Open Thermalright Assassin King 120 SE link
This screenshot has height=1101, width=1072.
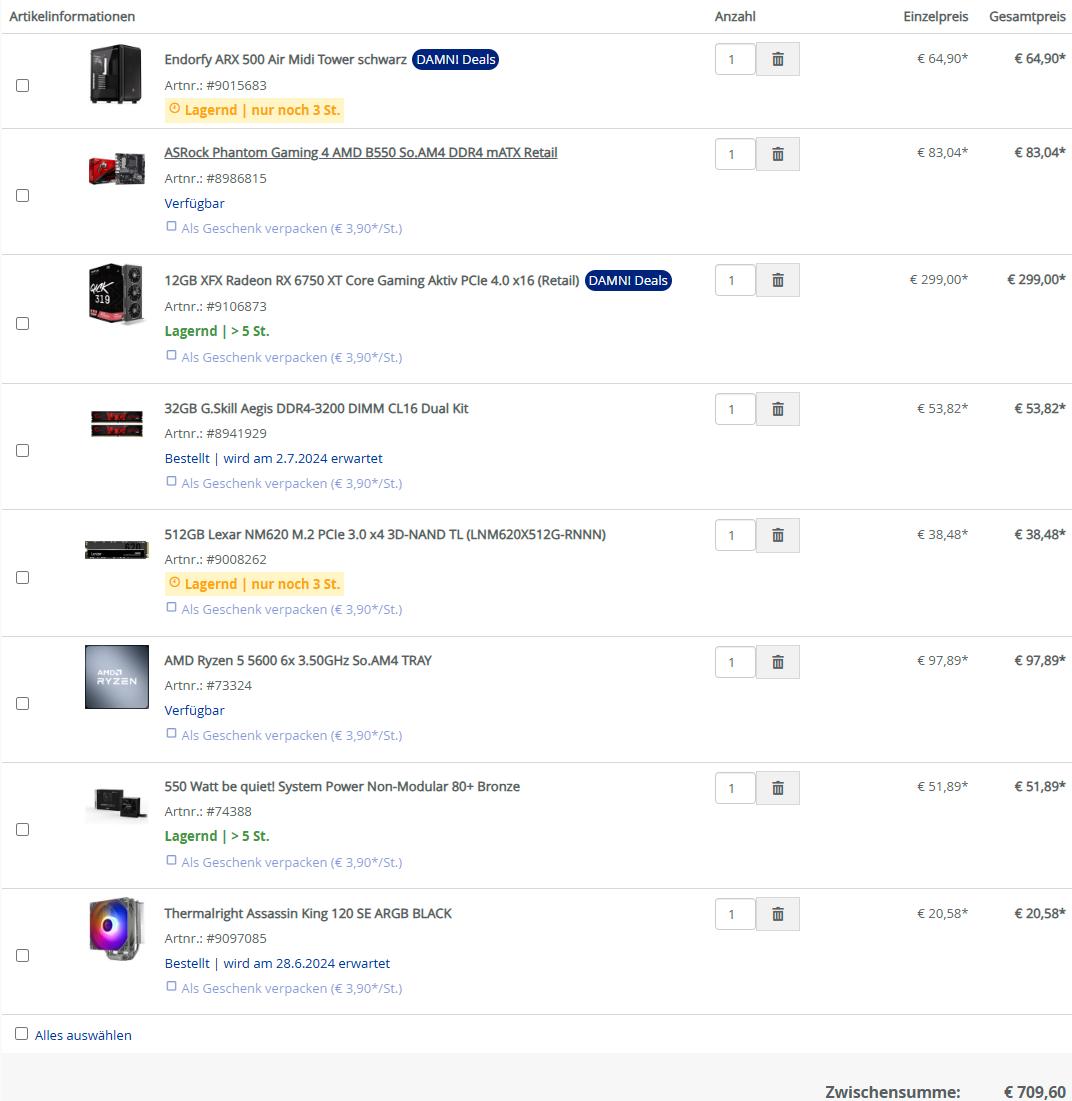coord(308,914)
